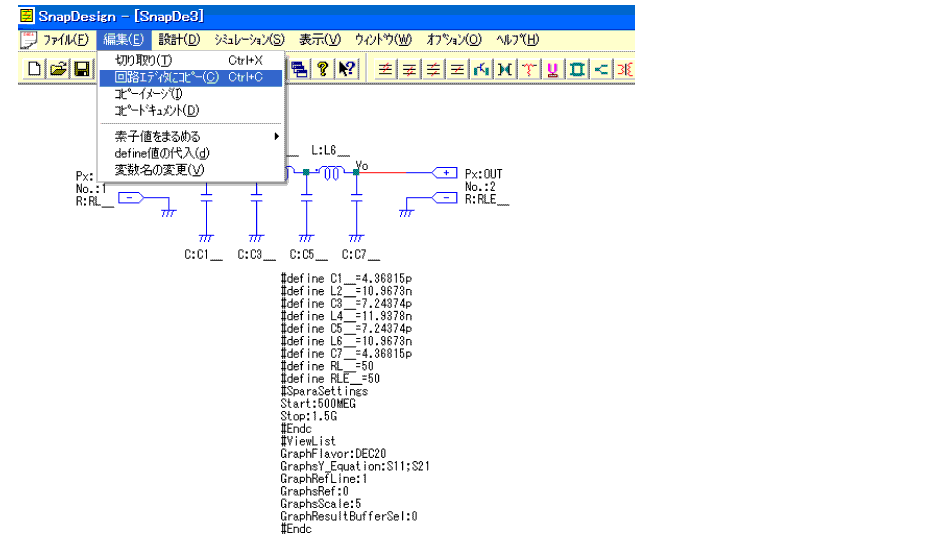Click the OUT port plus terminal symbol
The width and height of the screenshot is (937, 534).
click(445, 173)
